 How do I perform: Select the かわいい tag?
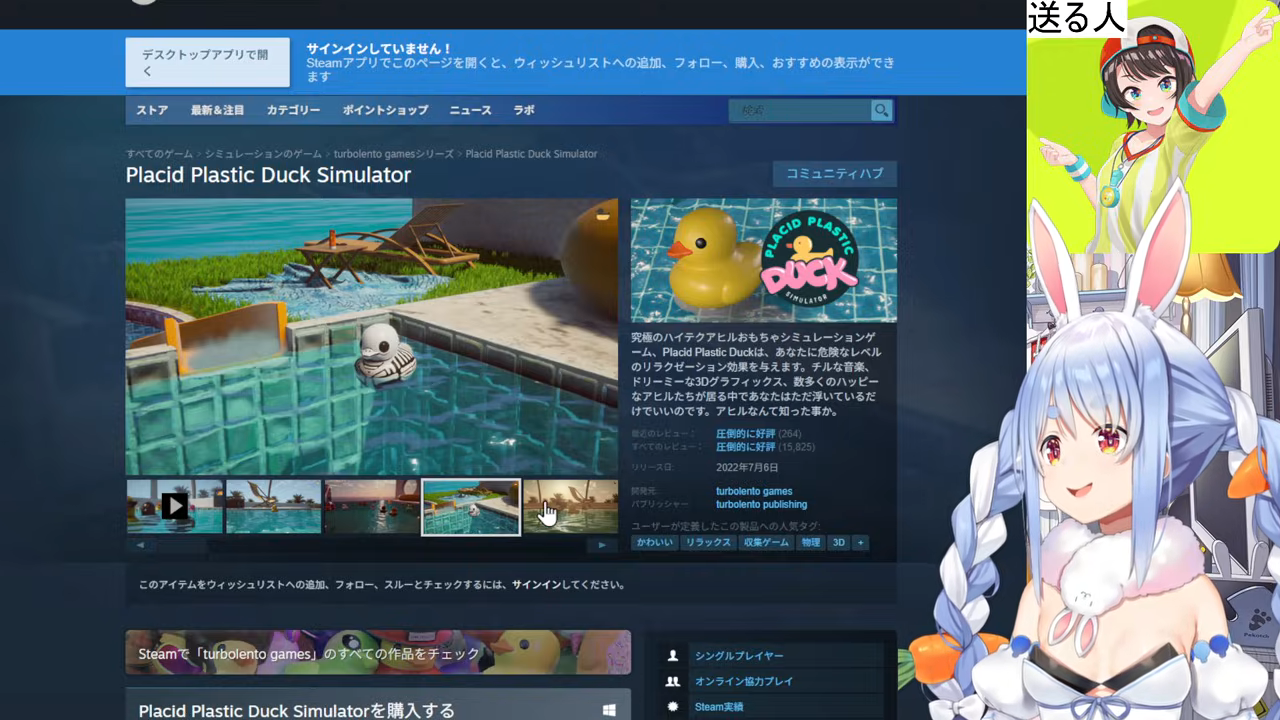654,543
